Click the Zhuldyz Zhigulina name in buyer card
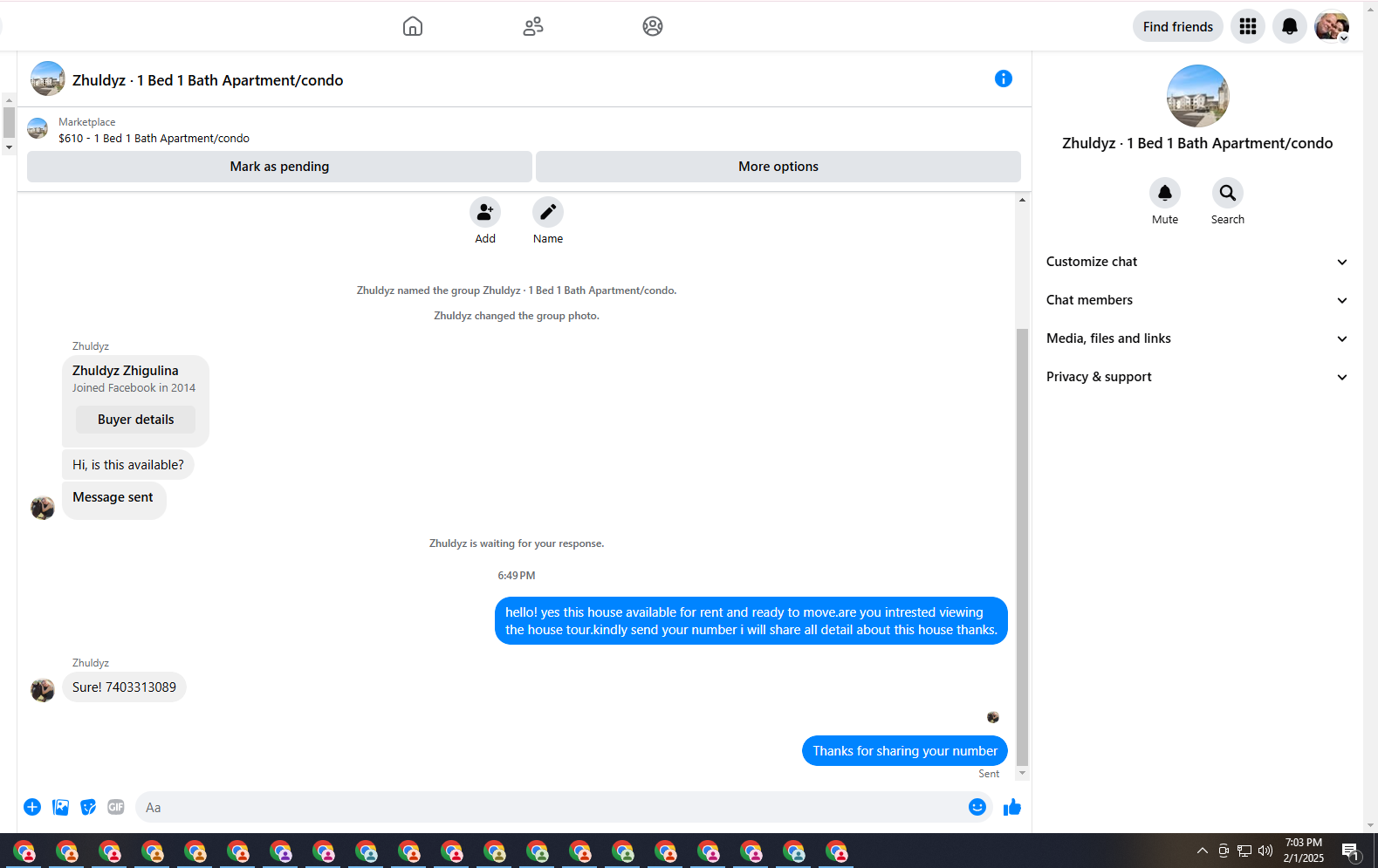 pyautogui.click(x=125, y=371)
